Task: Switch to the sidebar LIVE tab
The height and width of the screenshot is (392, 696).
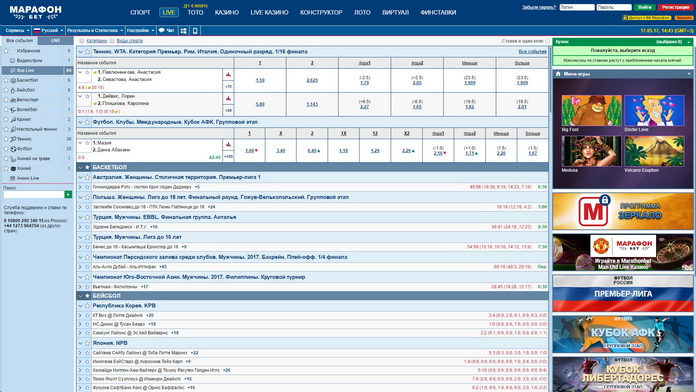Action: tap(55, 40)
